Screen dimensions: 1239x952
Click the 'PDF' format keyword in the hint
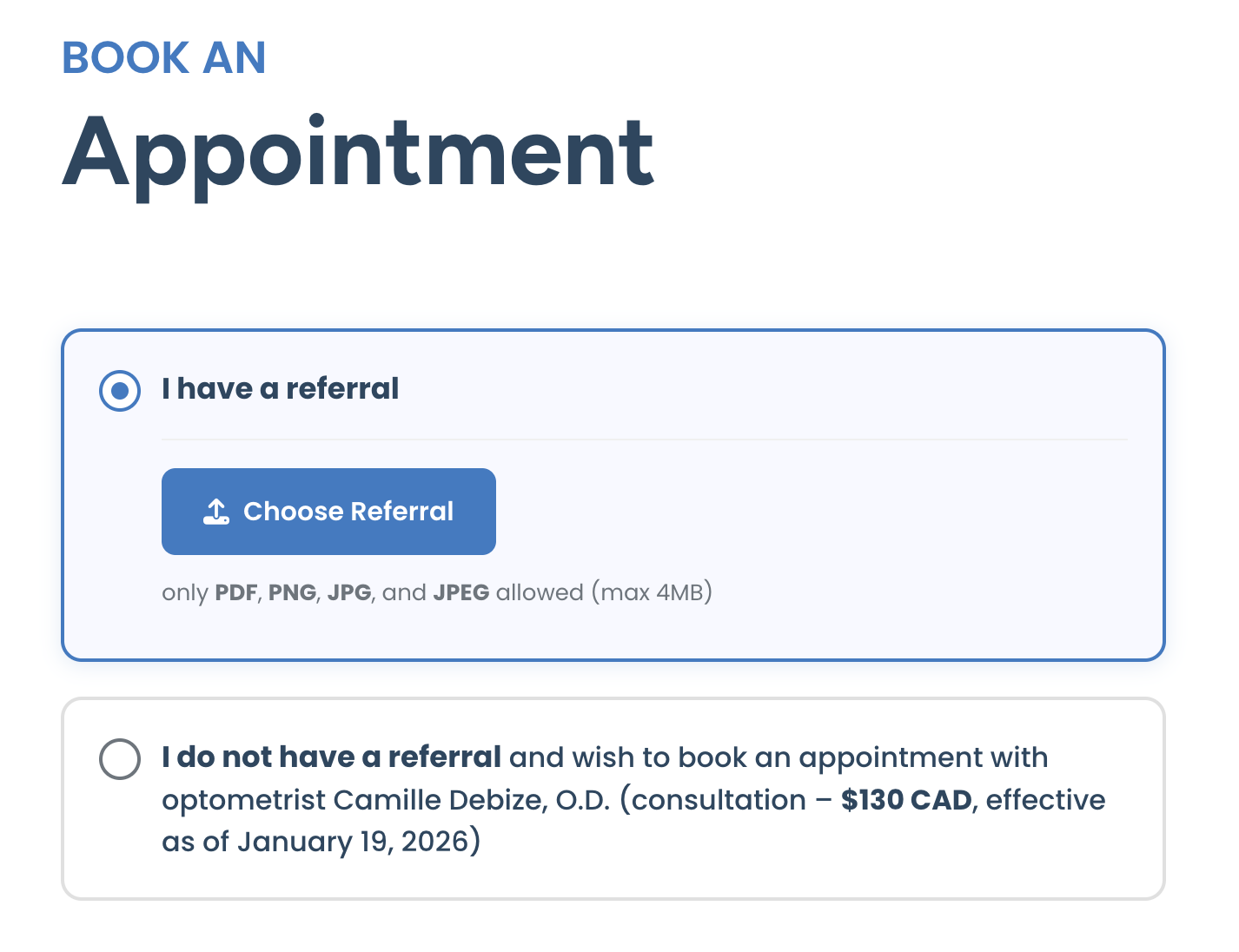click(236, 592)
